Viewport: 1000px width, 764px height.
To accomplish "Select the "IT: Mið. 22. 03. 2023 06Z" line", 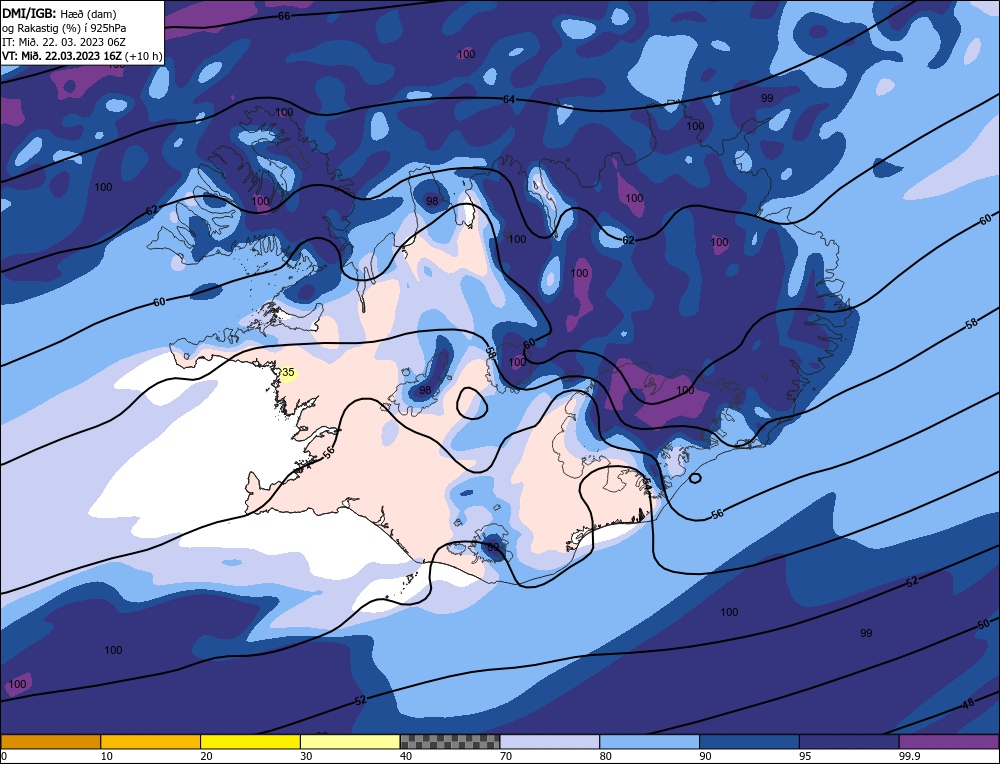I will tap(64, 41).
